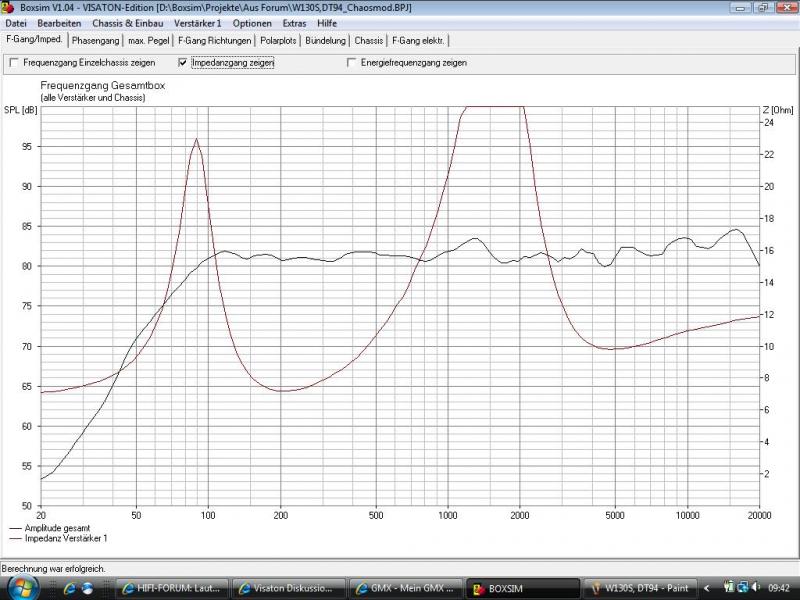Switch to the Phasengang tab
Image resolution: width=800 pixels, height=600 pixels.
click(95, 41)
